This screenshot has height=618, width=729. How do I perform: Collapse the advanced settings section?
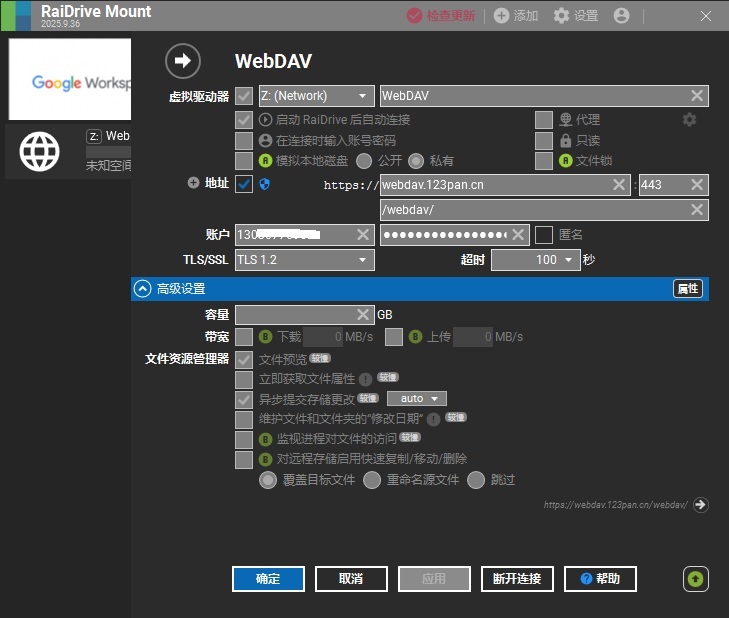click(x=142, y=289)
